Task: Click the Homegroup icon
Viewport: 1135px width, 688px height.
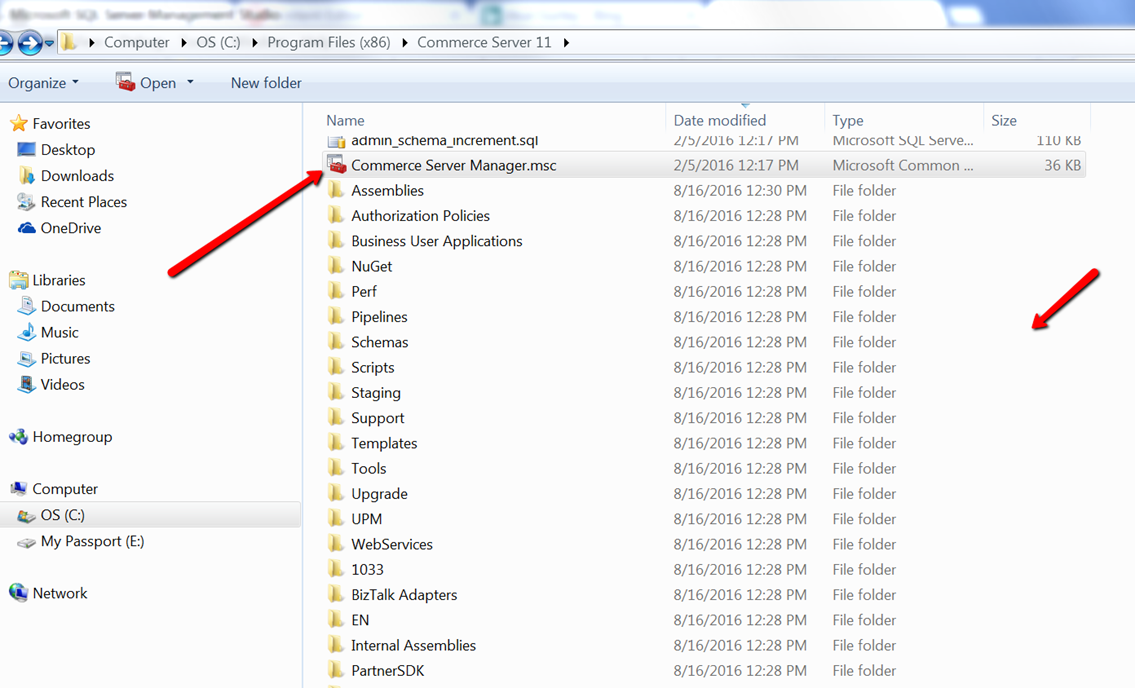Action: click(x=18, y=437)
